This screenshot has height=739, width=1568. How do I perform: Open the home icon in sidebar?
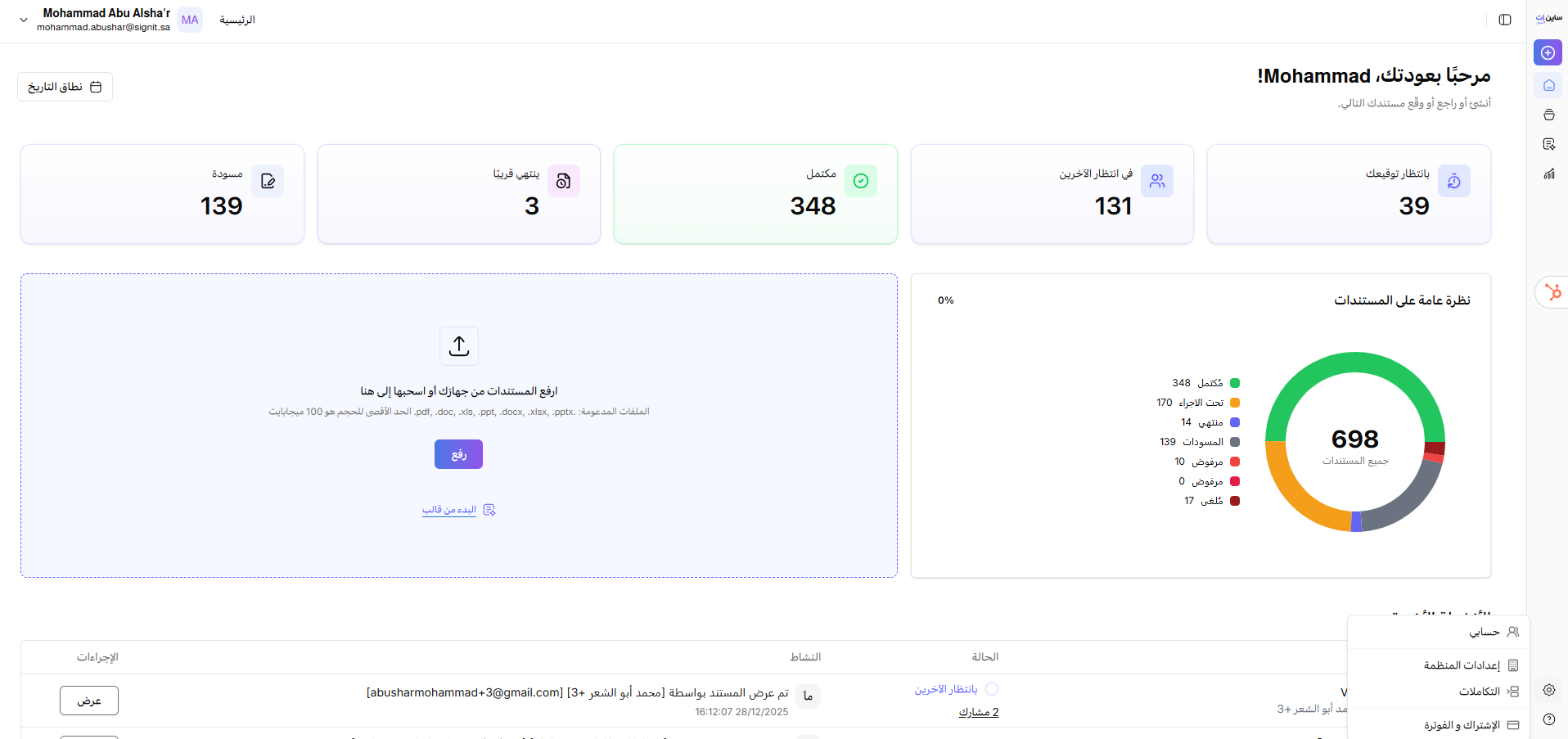1548,85
